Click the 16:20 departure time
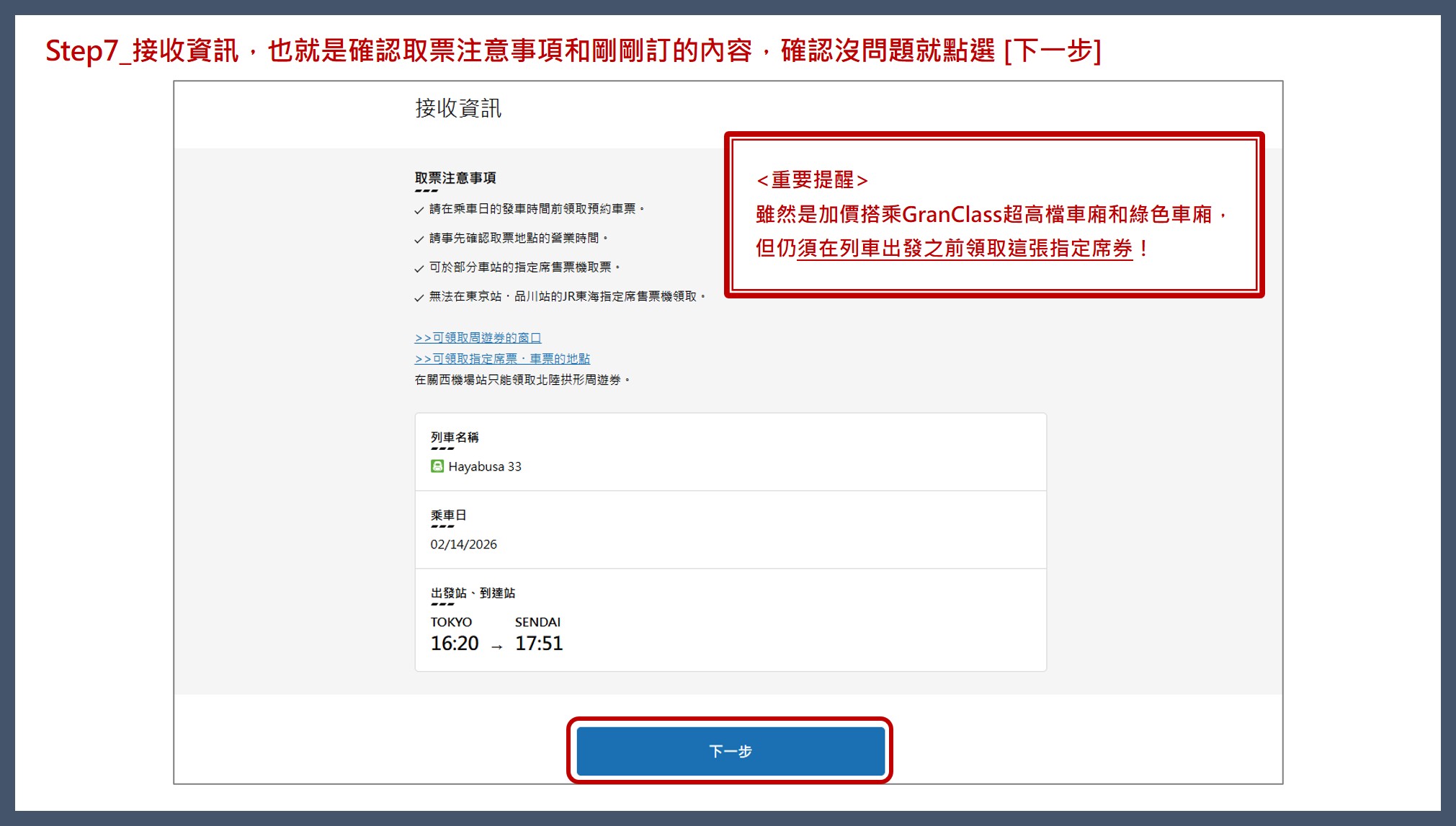This screenshot has height=826, width=1456. point(454,643)
